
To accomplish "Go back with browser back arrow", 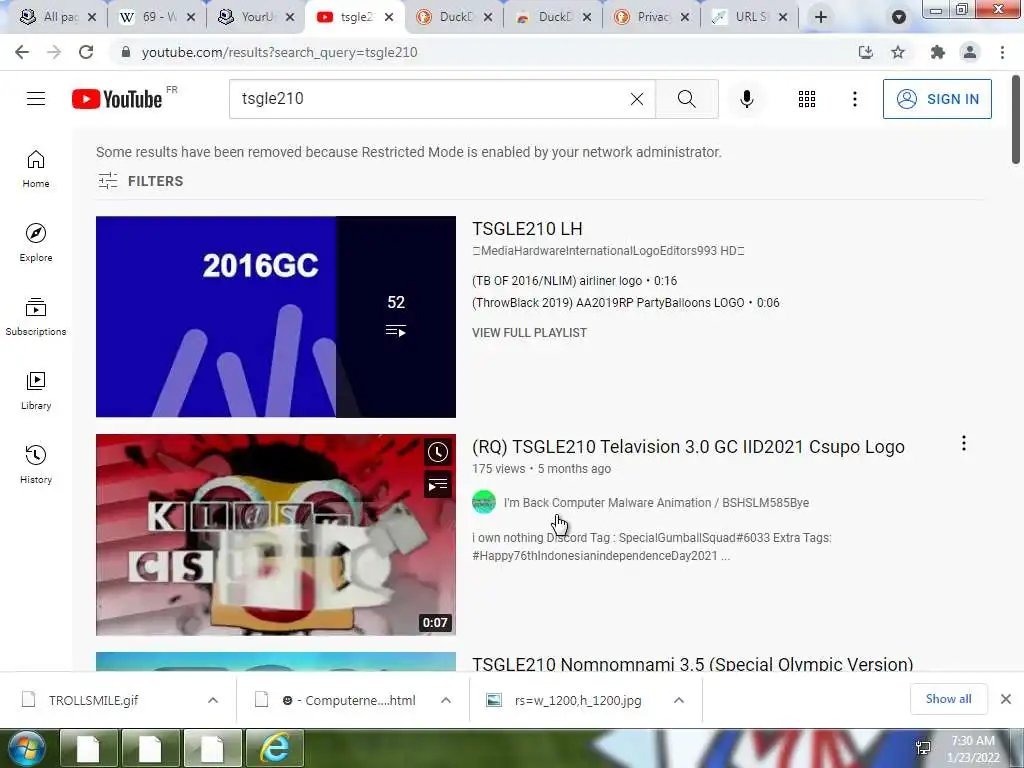I will coord(22,52).
